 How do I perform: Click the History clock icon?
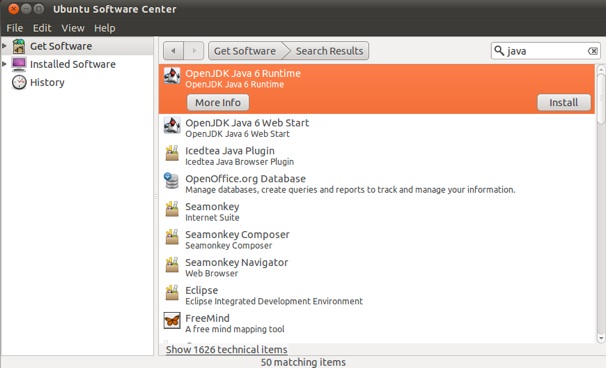[19, 82]
